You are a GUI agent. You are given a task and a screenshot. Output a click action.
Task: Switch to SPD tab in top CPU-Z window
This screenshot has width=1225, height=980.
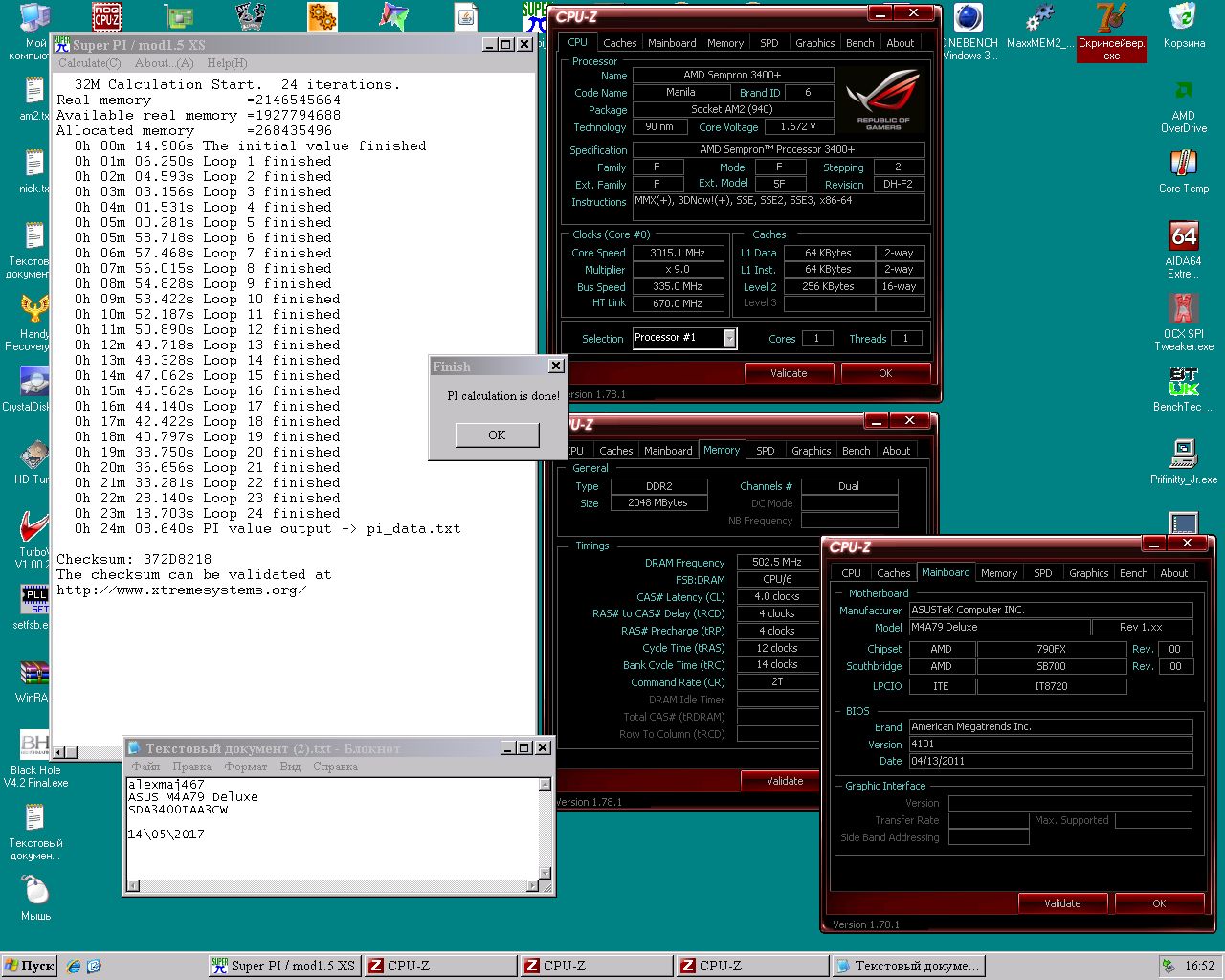(768, 43)
